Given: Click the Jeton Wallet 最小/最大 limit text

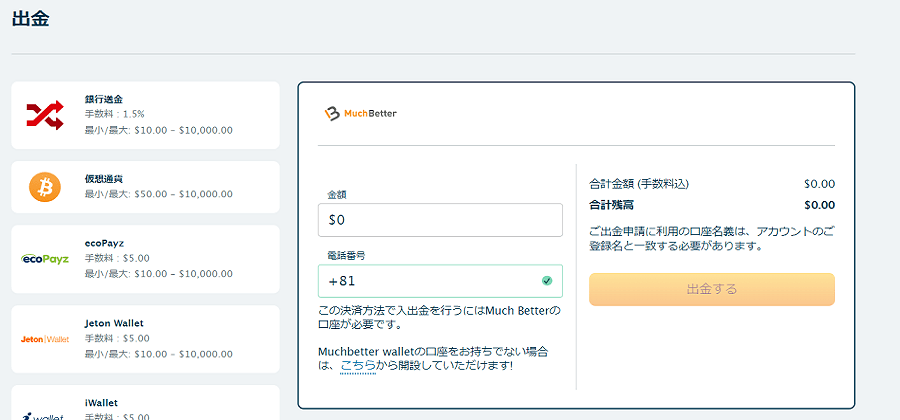Looking at the screenshot, I should (159, 355).
